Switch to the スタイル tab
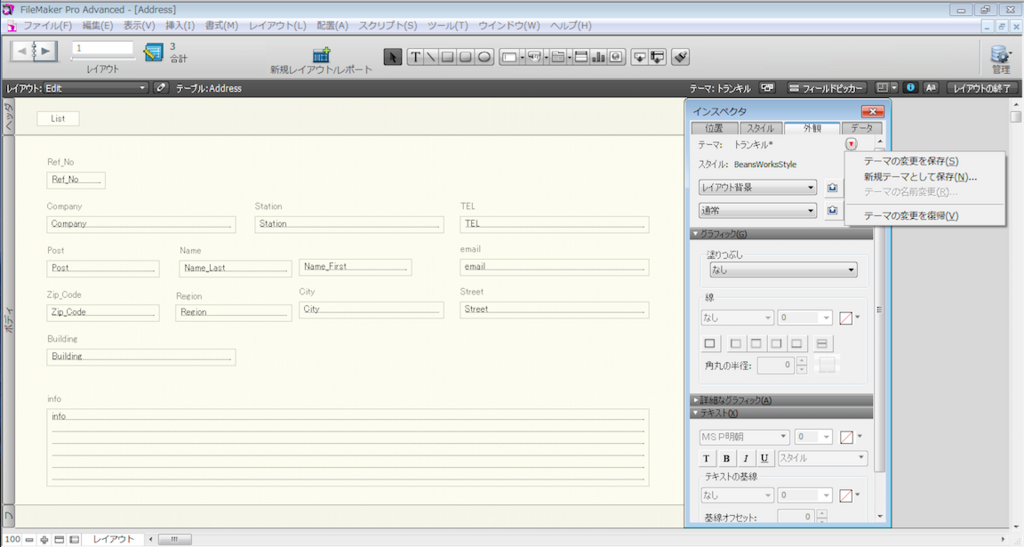 pos(761,128)
